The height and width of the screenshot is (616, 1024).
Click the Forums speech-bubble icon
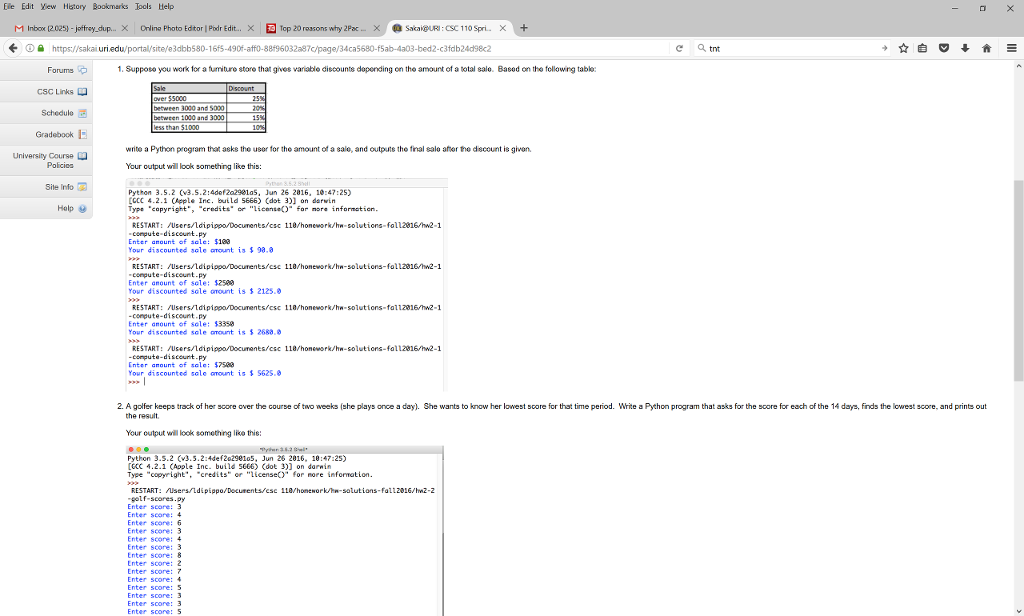point(83,70)
